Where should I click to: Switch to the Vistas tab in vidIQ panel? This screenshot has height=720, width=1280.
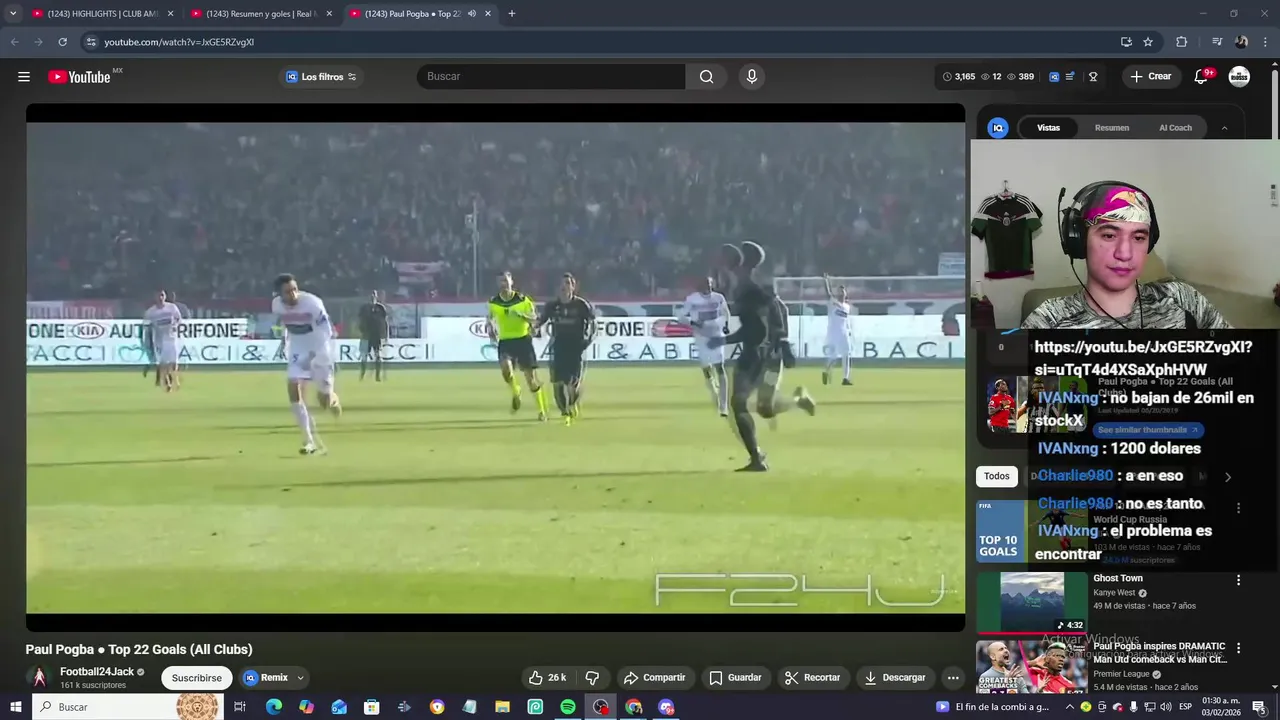click(1048, 128)
